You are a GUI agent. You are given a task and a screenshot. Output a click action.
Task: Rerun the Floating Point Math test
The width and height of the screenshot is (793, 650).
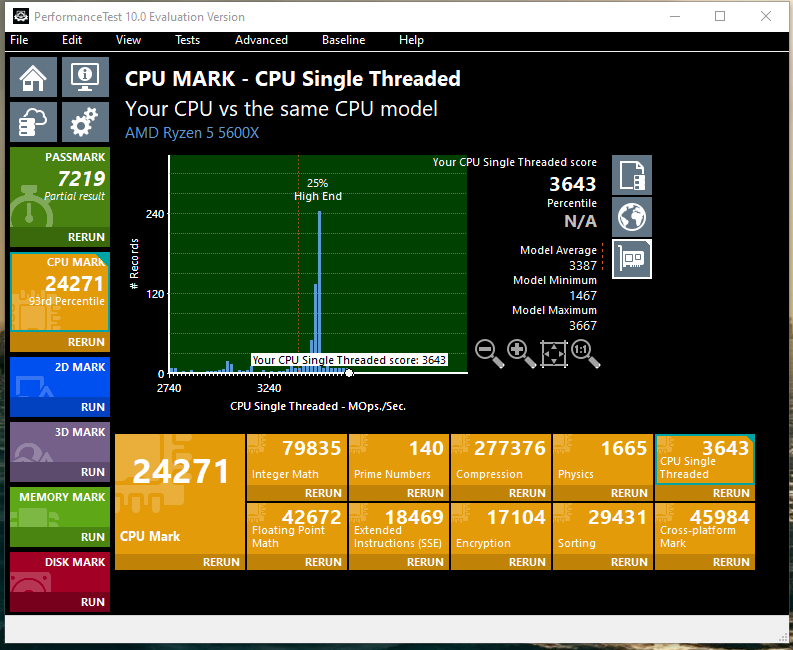(297, 562)
